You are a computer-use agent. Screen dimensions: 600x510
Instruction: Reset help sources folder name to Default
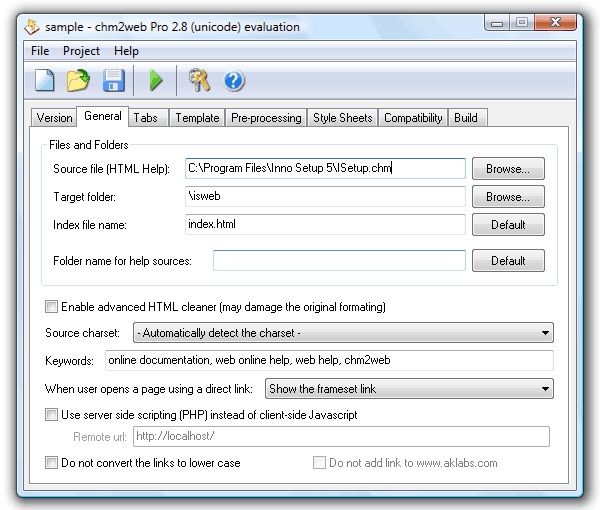pyautogui.click(x=508, y=261)
